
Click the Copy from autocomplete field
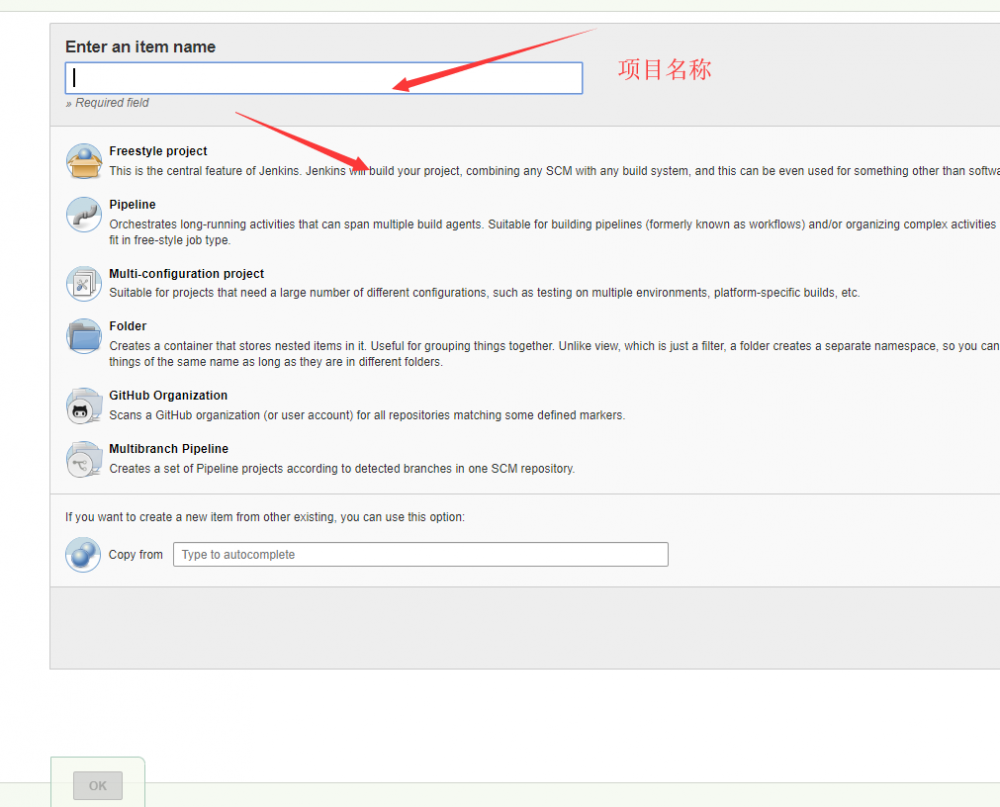tap(420, 554)
